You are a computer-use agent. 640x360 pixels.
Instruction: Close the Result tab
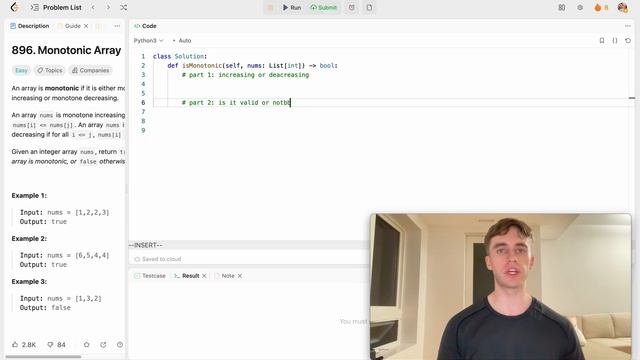coord(204,276)
